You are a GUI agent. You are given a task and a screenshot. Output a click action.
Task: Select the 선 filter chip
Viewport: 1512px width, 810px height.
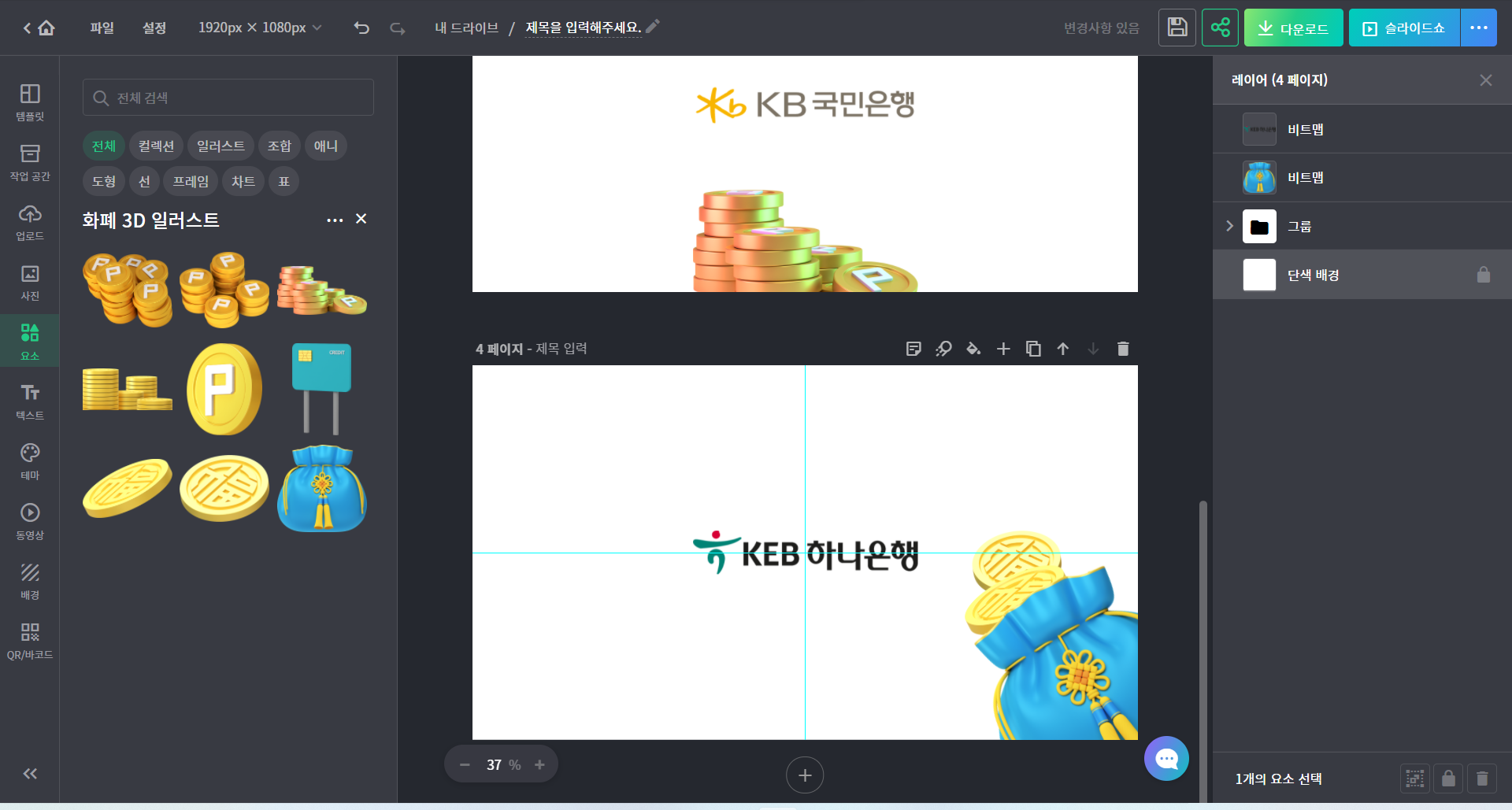(144, 181)
